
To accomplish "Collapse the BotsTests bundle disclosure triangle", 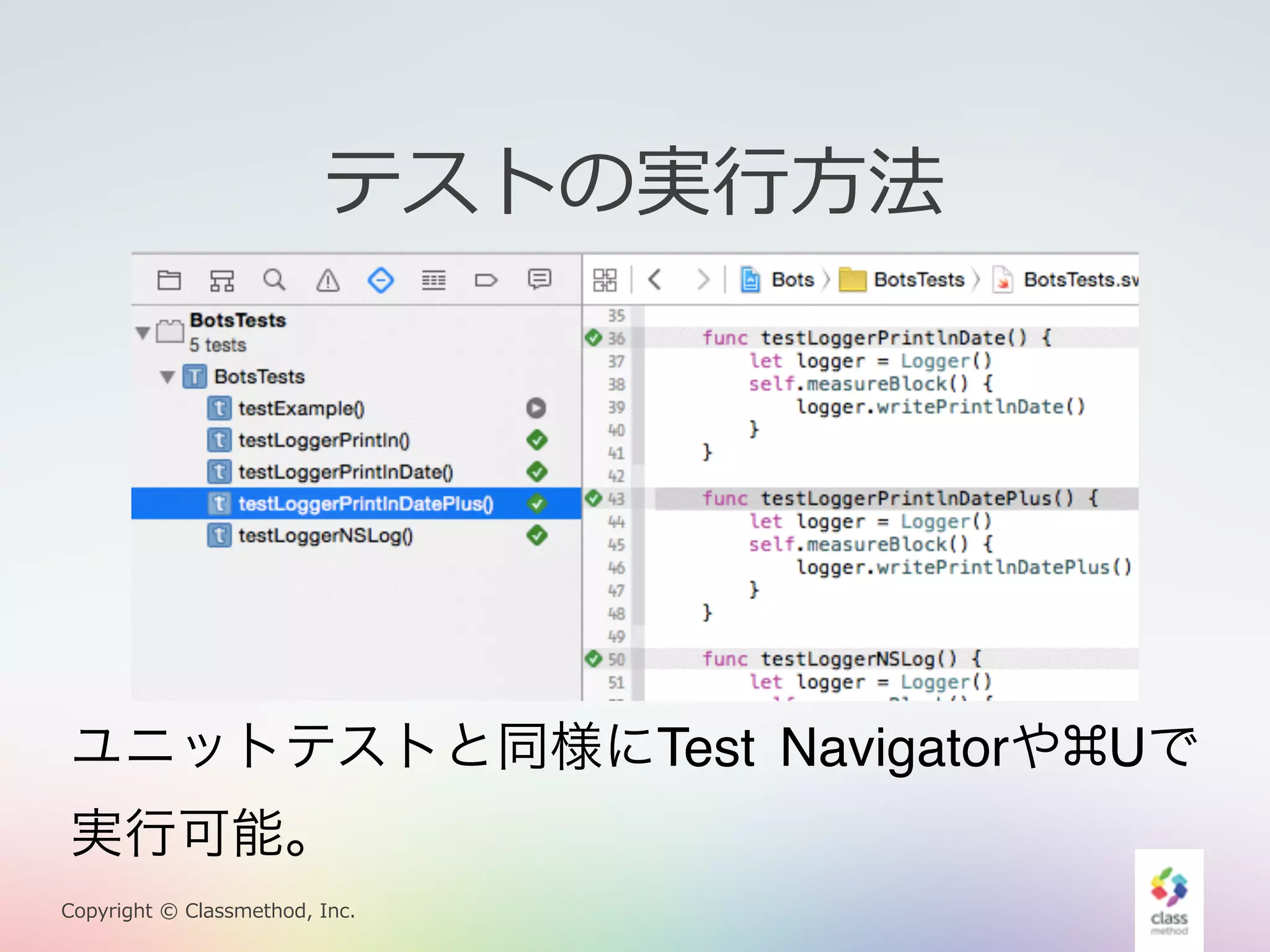I will [143, 333].
